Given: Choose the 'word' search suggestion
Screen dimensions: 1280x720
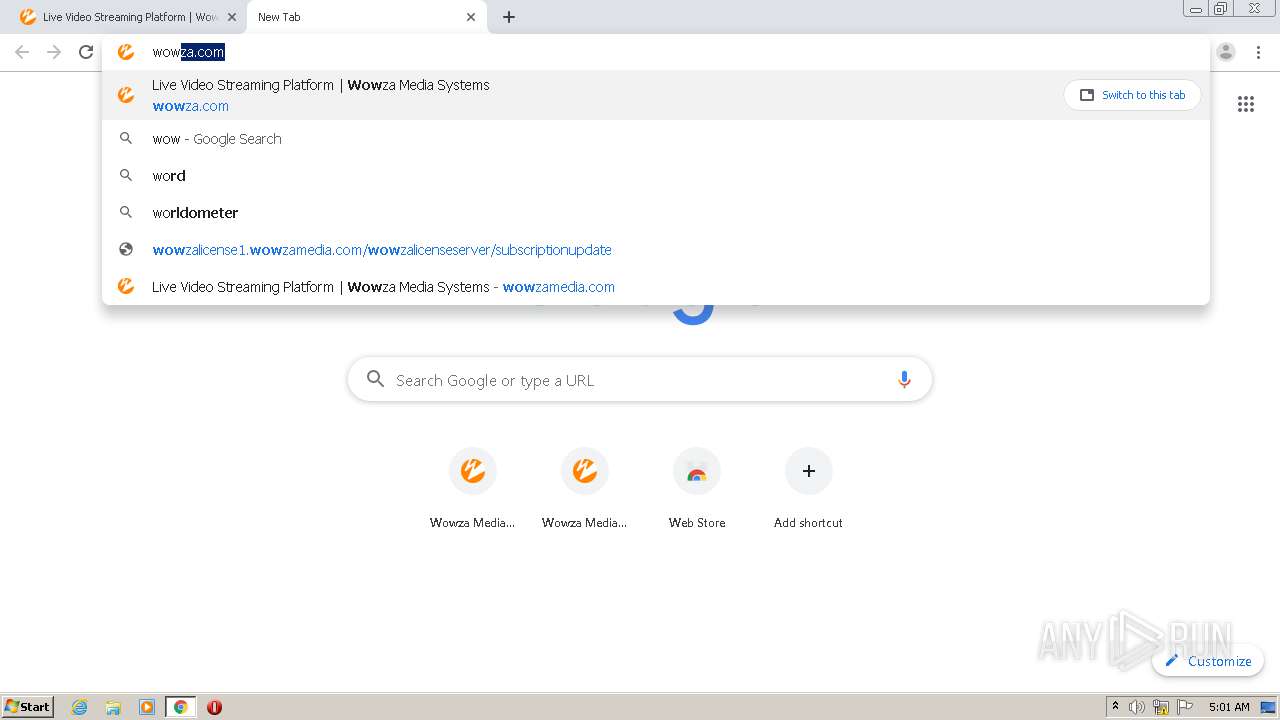Looking at the screenshot, I should [656, 176].
